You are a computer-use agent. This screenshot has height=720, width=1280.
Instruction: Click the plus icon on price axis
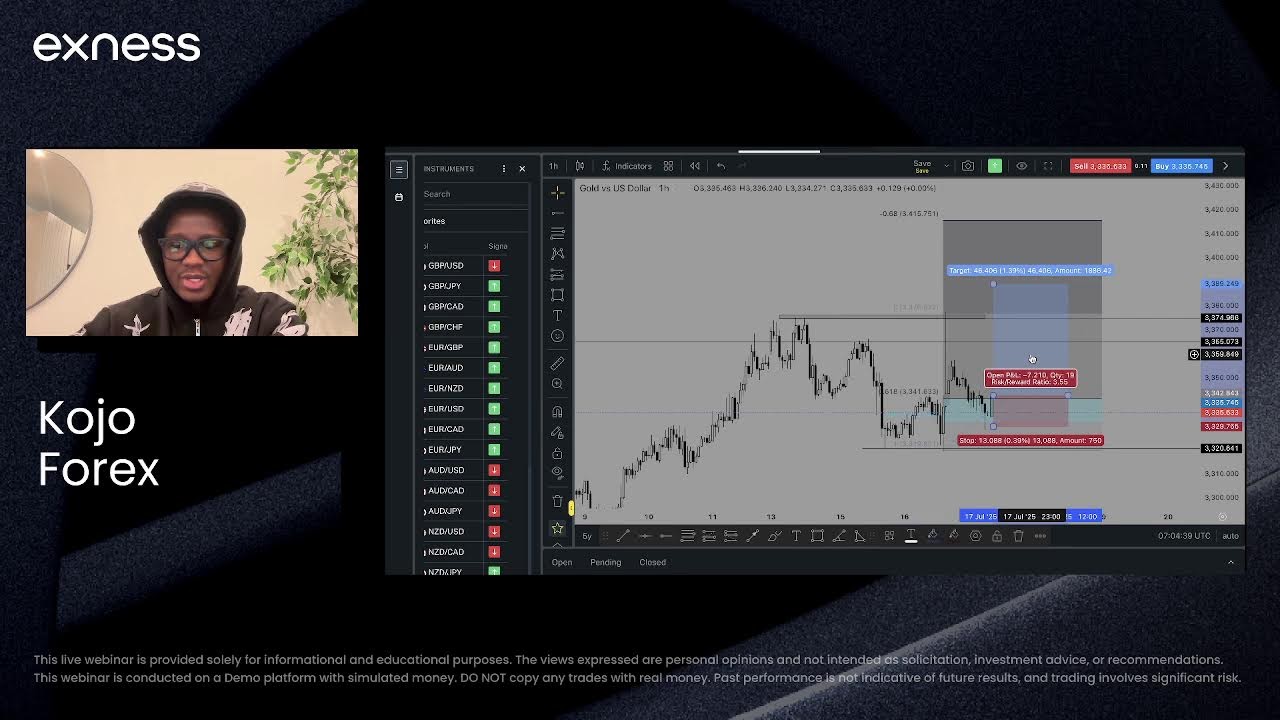click(1194, 355)
